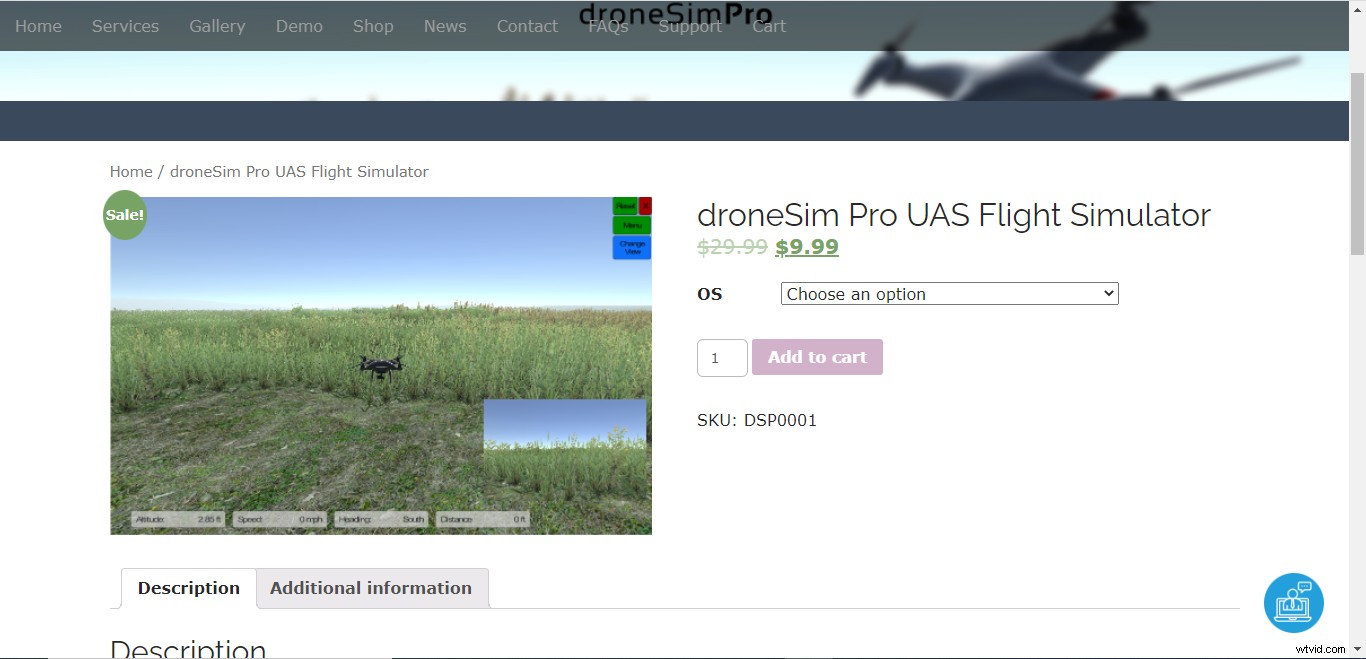Select the Description tab
1366x659 pixels.
pyautogui.click(x=188, y=588)
